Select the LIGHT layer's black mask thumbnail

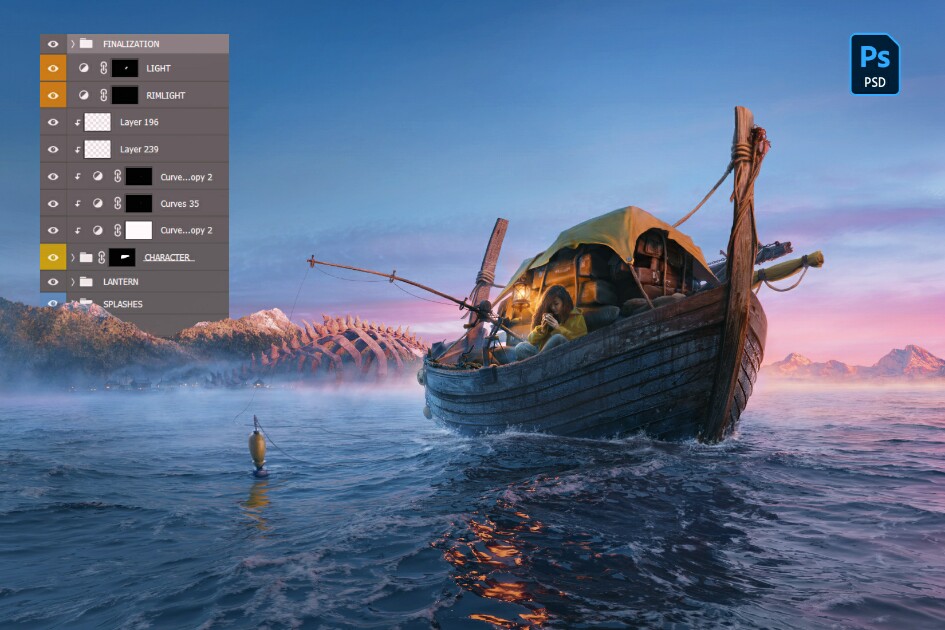click(x=125, y=68)
